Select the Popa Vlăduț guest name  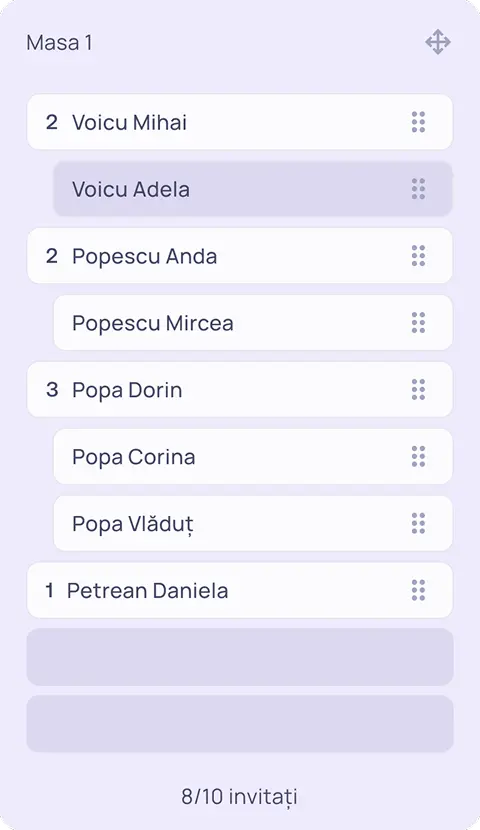[x=133, y=524]
